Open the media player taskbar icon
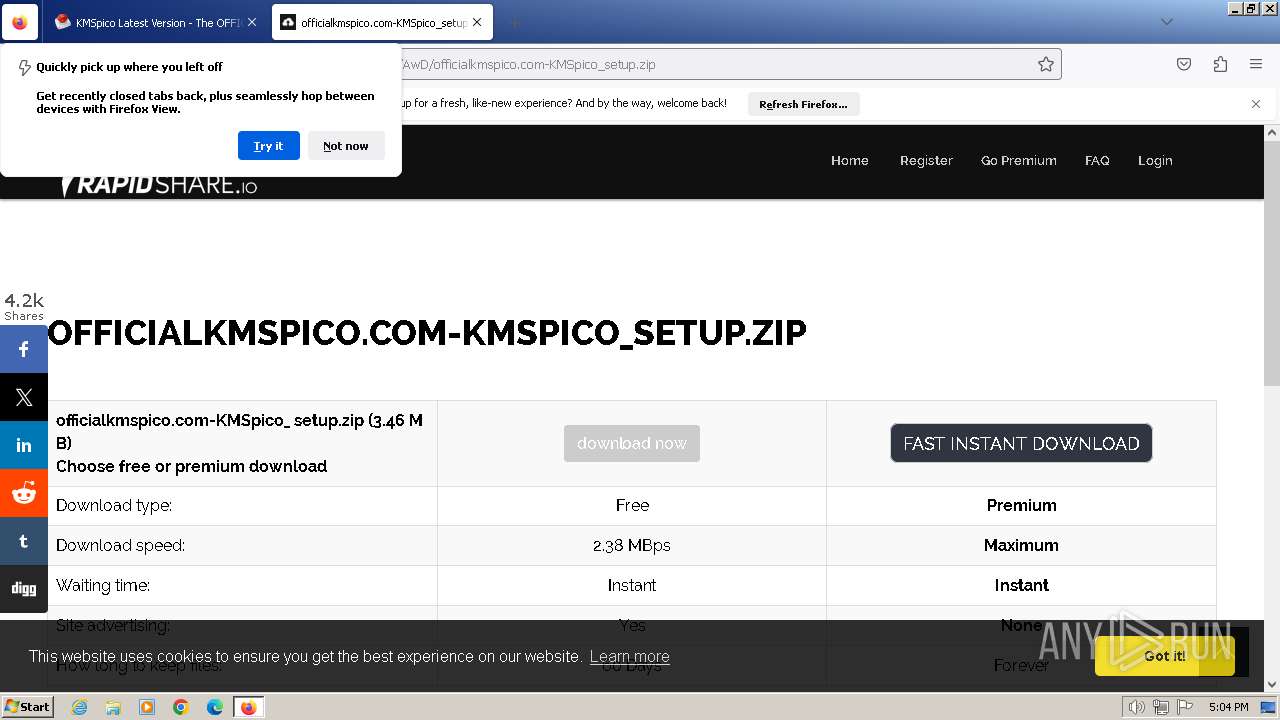The width and height of the screenshot is (1280, 720). click(x=147, y=707)
